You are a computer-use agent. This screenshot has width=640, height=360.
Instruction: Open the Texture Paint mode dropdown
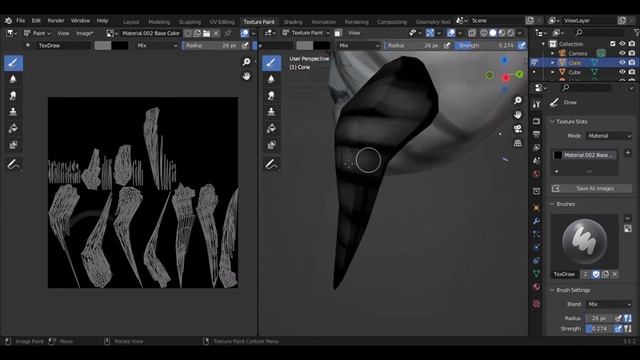pyautogui.click(x=306, y=33)
